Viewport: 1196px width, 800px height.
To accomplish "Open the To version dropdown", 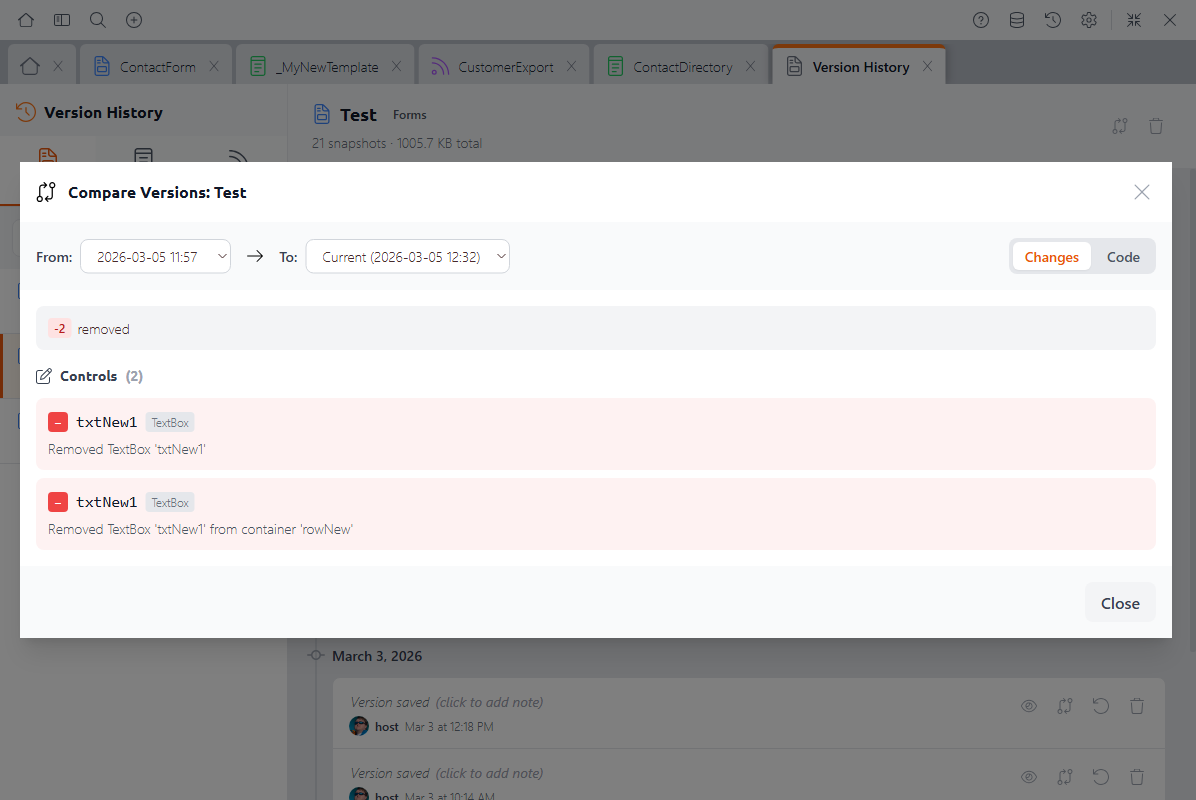I will click(x=407, y=256).
